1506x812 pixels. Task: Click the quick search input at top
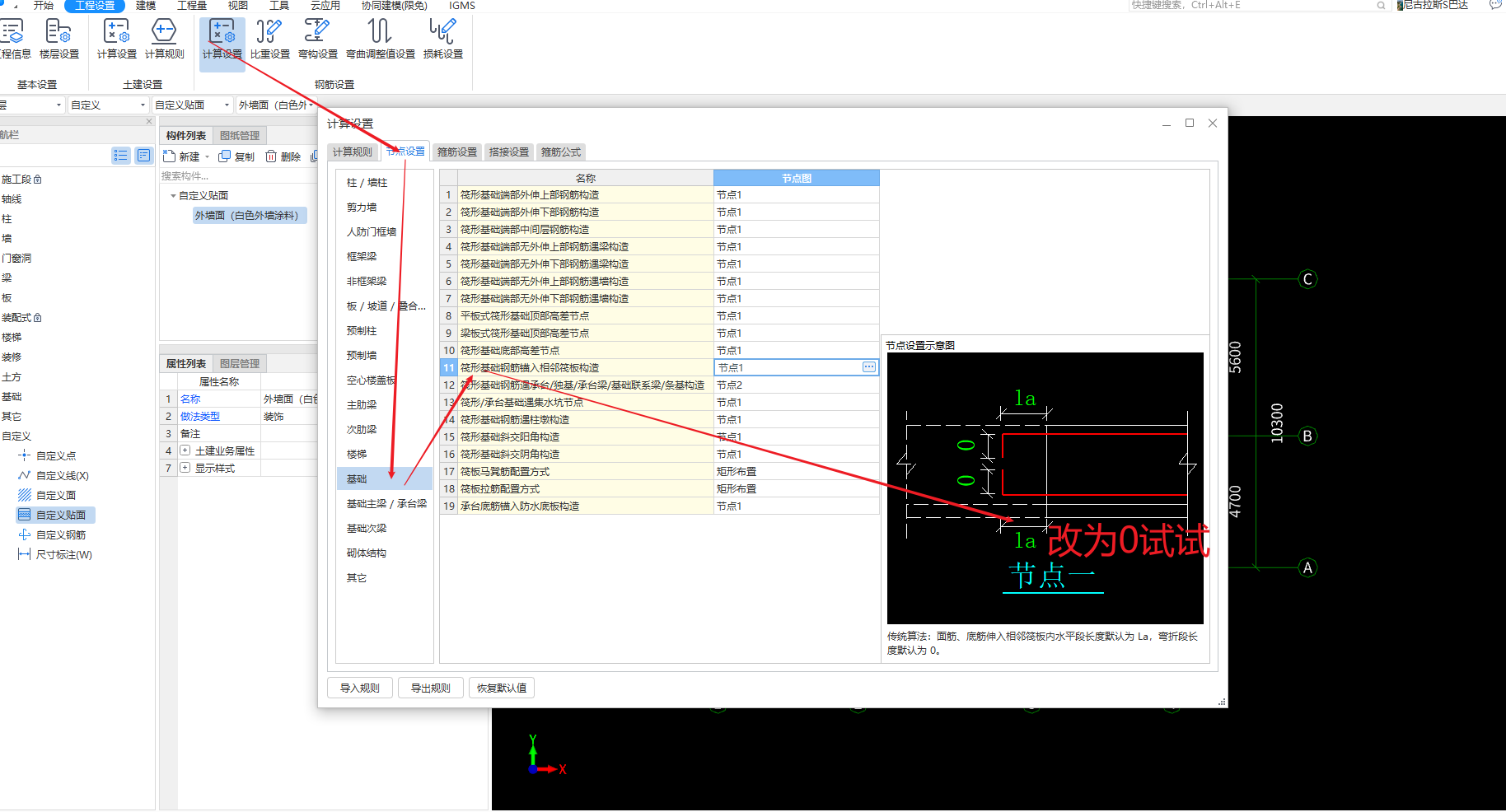point(1252,6)
